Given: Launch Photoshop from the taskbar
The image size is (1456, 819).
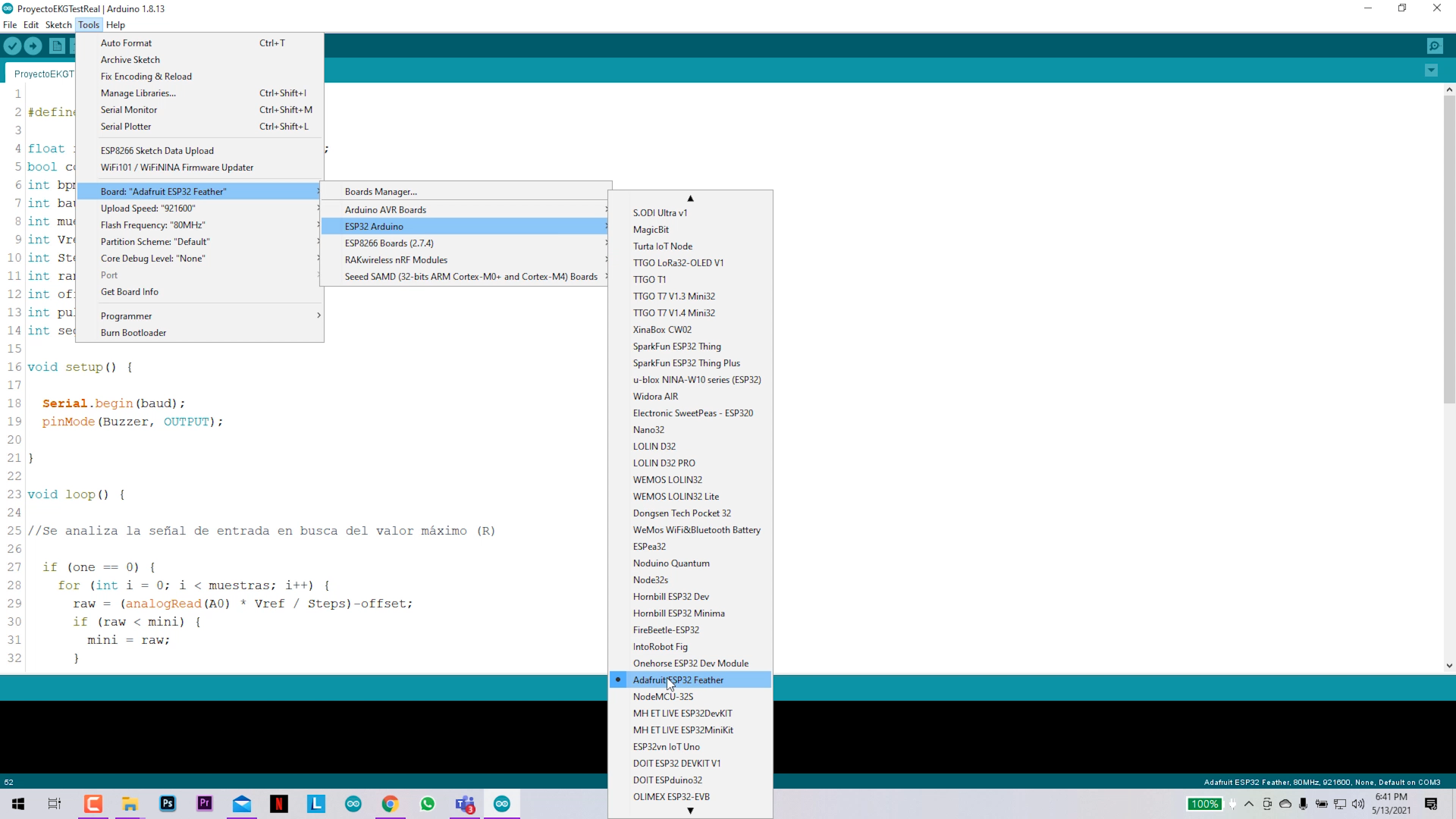Looking at the screenshot, I should tap(167, 804).
